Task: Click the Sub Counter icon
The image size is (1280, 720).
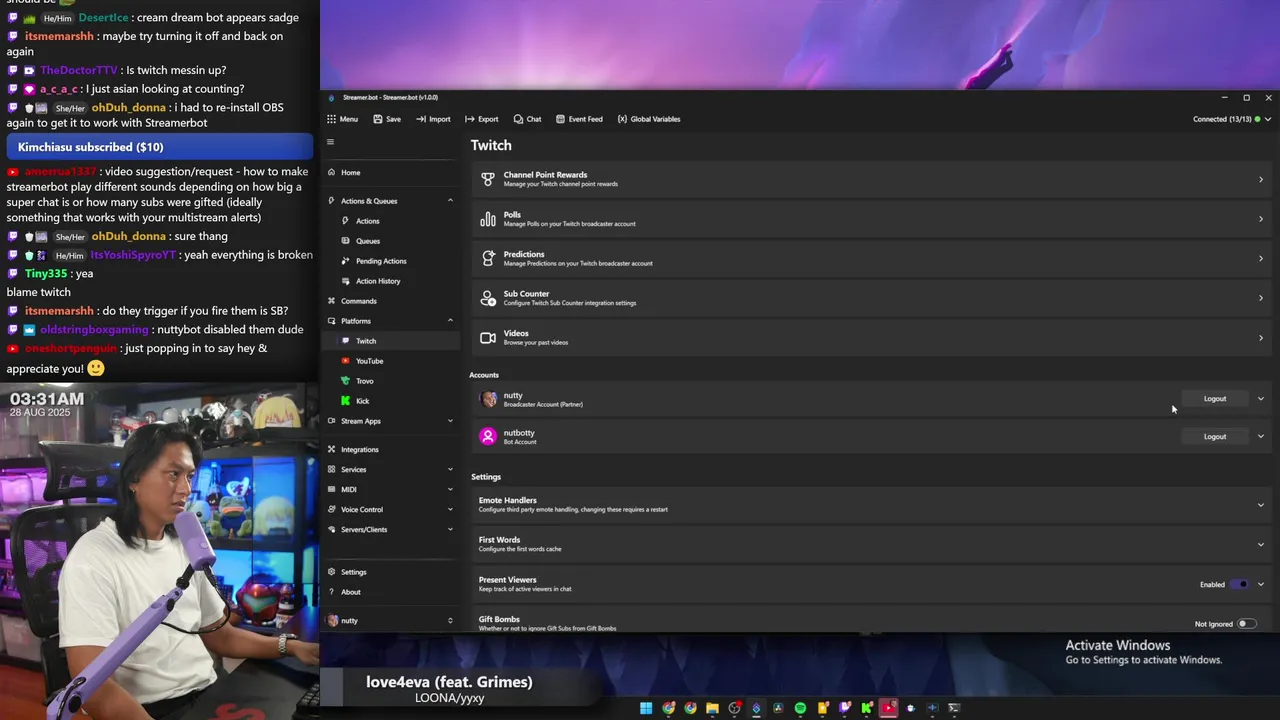Action: click(x=488, y=298)
